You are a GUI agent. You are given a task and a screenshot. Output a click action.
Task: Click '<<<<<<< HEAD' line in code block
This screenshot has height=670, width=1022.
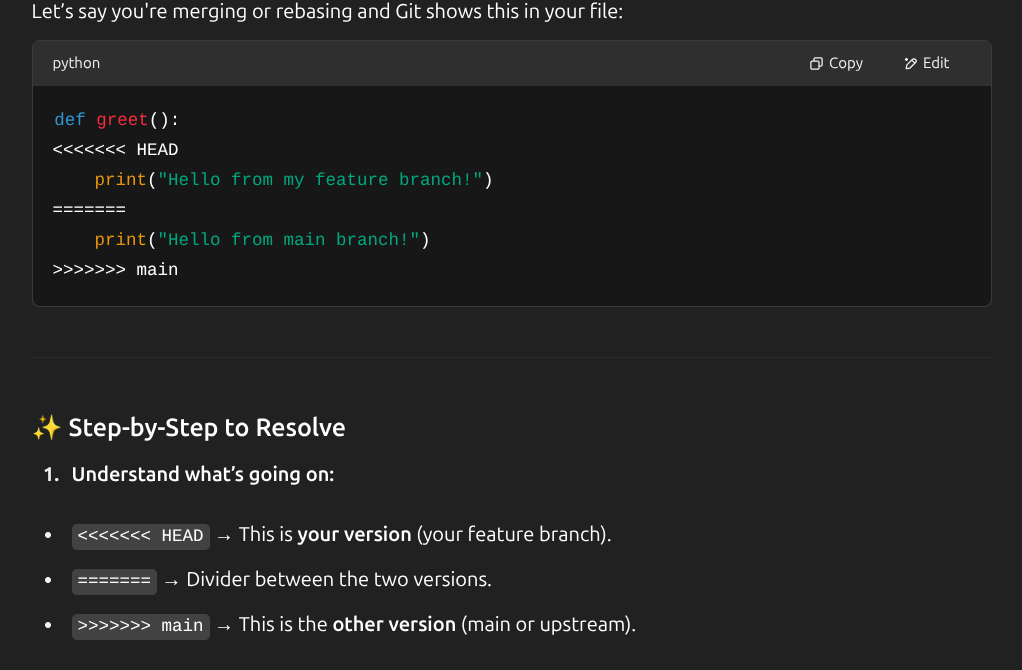[x=115, y=150]
